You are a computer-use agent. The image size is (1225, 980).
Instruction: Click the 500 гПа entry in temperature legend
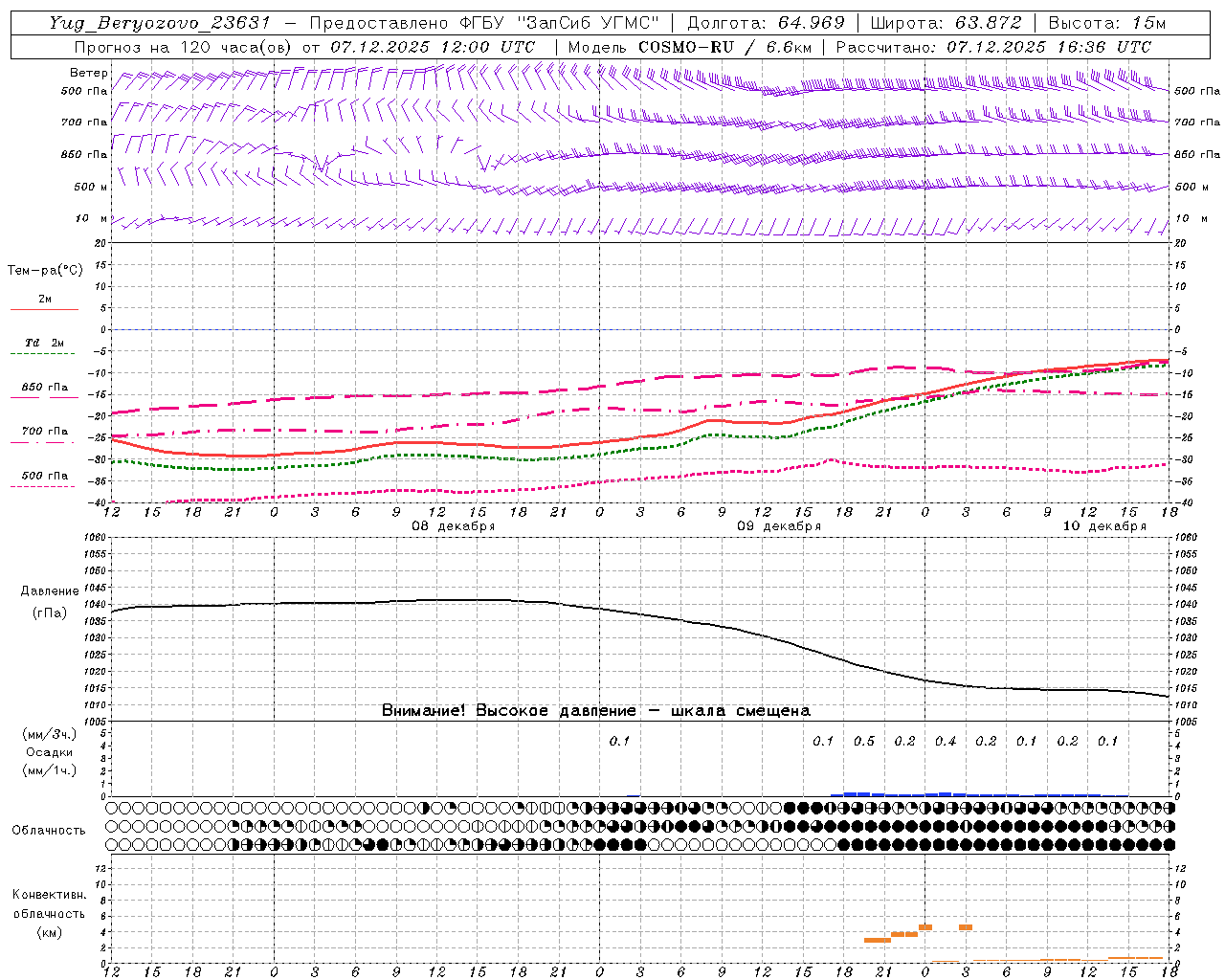[45, 475]
